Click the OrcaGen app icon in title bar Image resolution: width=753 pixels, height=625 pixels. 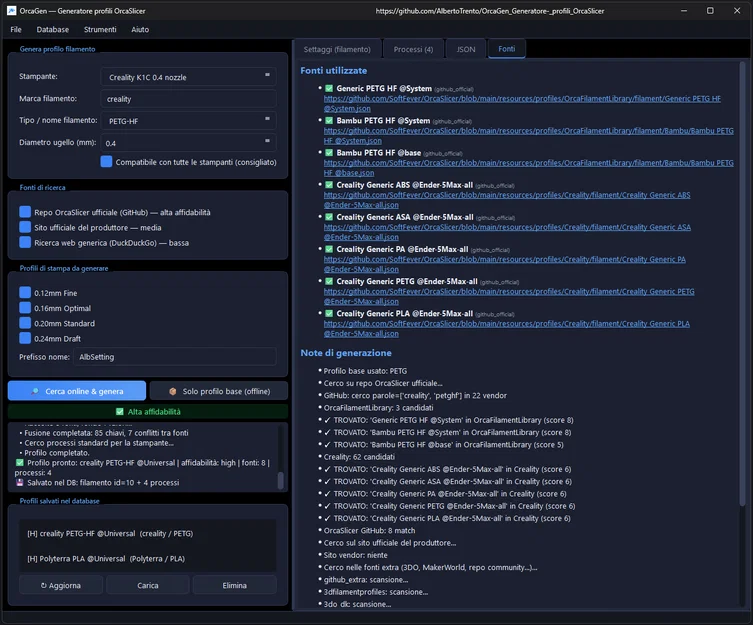point(12,11)
